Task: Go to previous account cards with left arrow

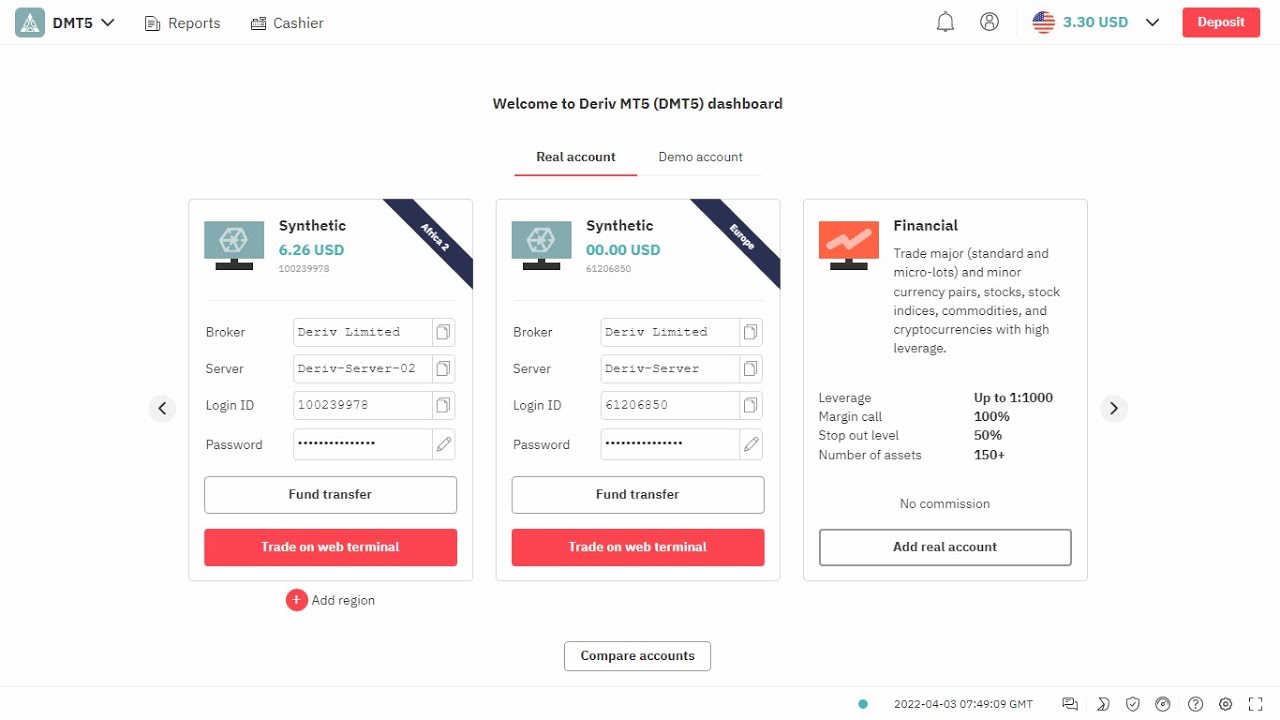Action: pyautogui.click(x=162, y=408)
